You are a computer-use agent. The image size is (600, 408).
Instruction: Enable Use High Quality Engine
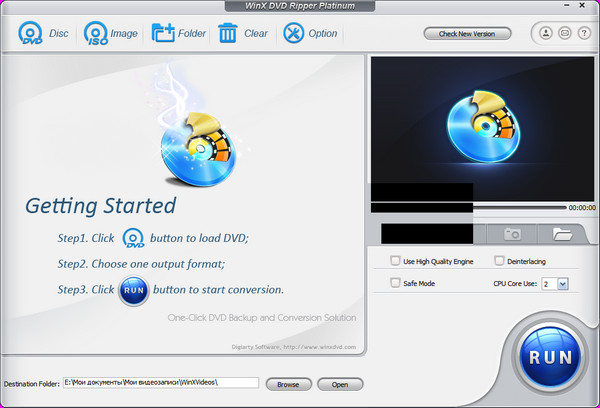pyautogui.click(x=395, y=261)
